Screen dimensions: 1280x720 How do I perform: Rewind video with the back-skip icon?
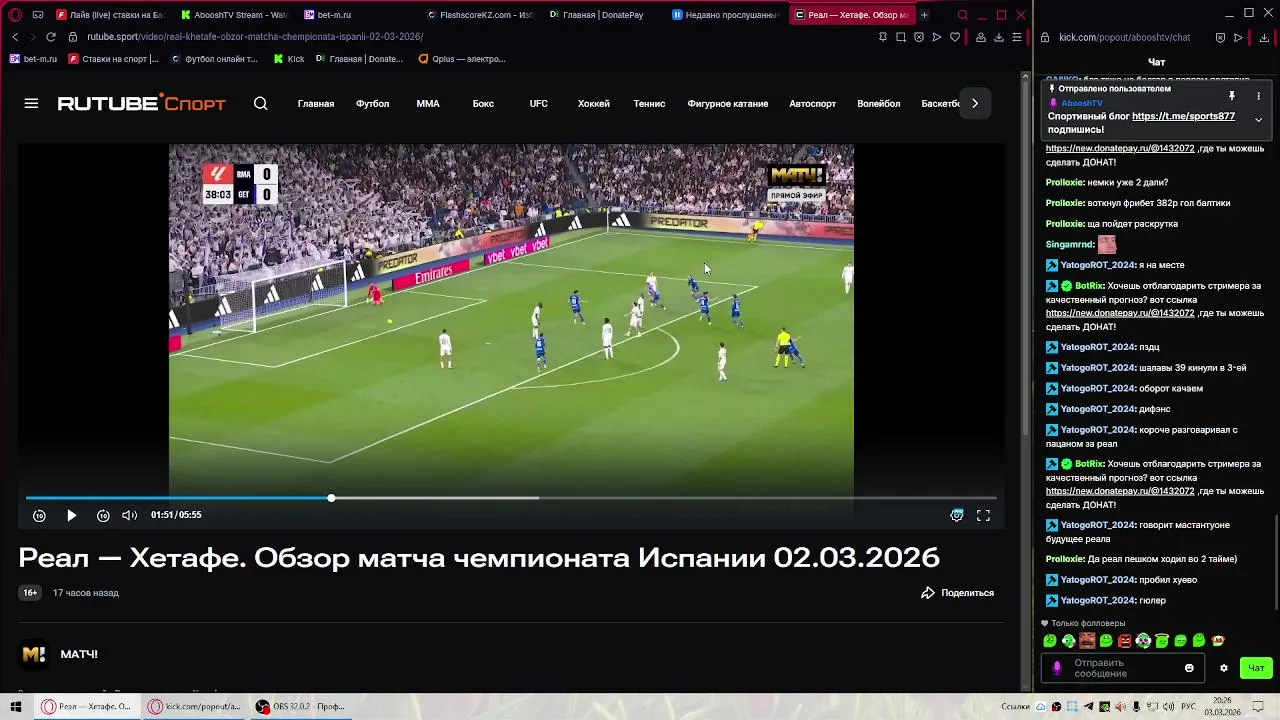click(39, 515)
